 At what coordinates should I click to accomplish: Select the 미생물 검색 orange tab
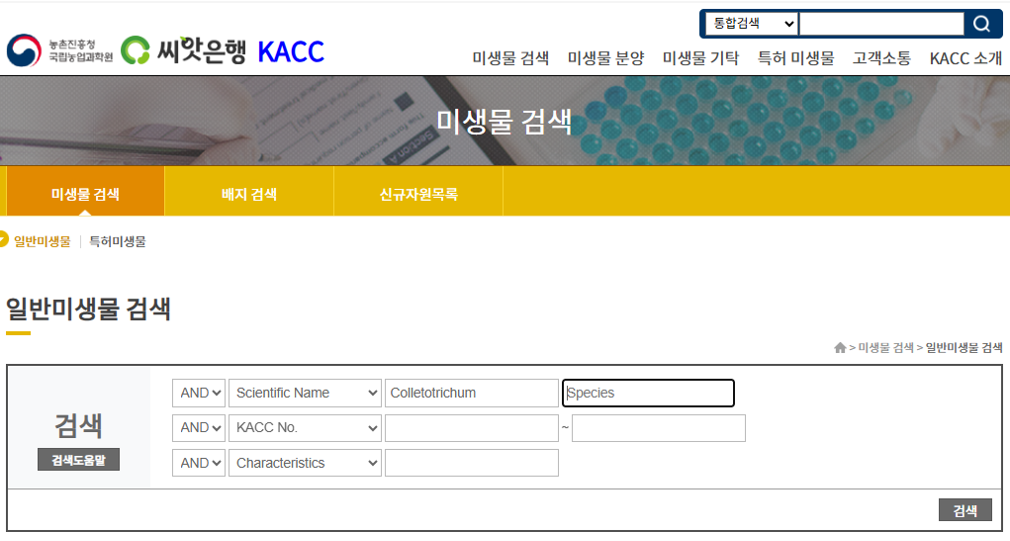(x=85, y=191)
